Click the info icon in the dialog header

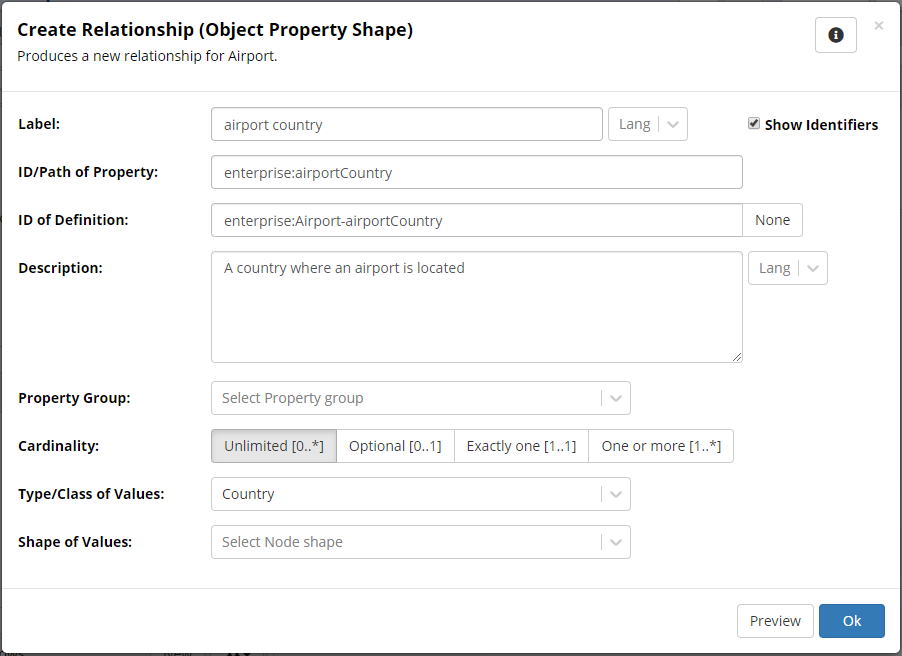(835, 34)
